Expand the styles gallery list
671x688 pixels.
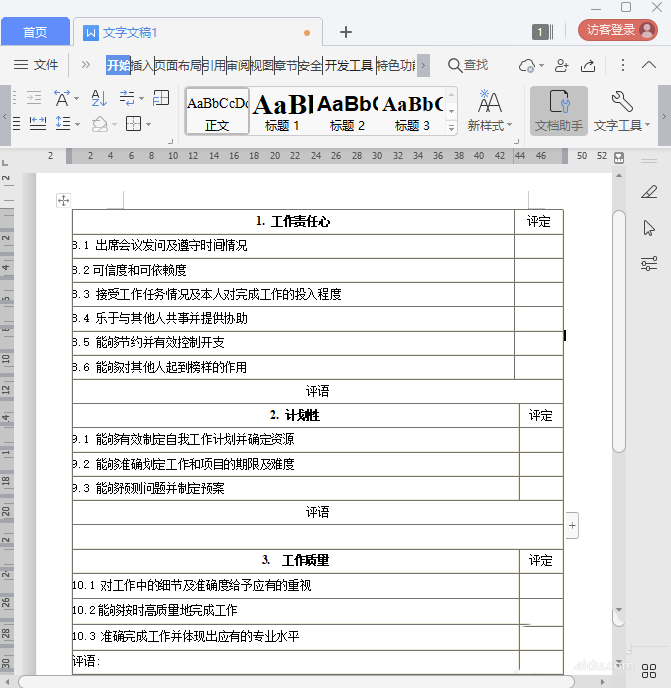click(x=451, y=128)
